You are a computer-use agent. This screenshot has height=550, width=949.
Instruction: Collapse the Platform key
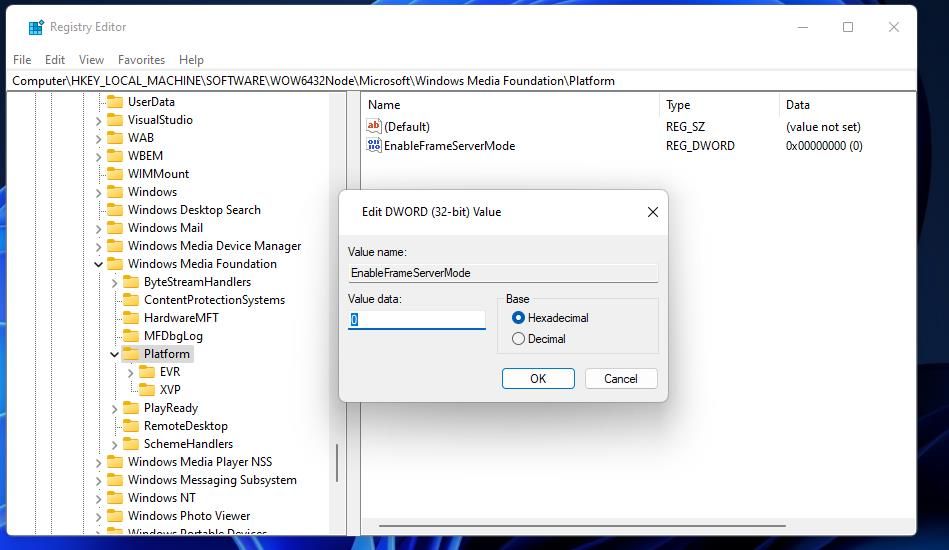114,355
